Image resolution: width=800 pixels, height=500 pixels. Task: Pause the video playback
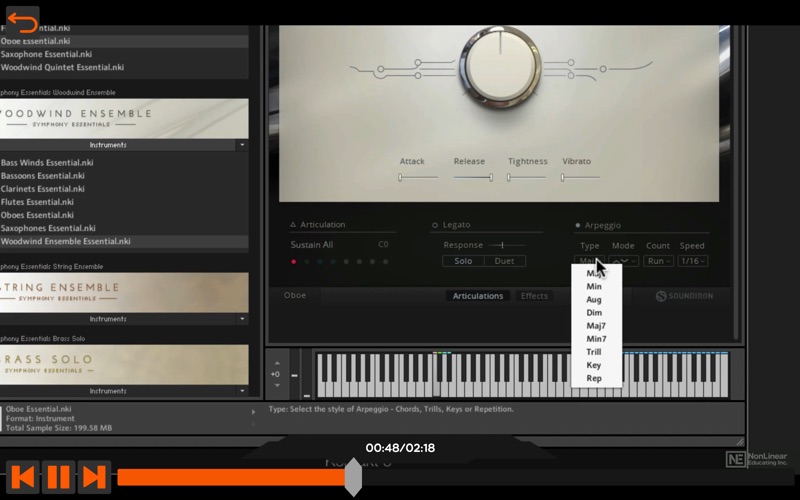pos(58,477)
